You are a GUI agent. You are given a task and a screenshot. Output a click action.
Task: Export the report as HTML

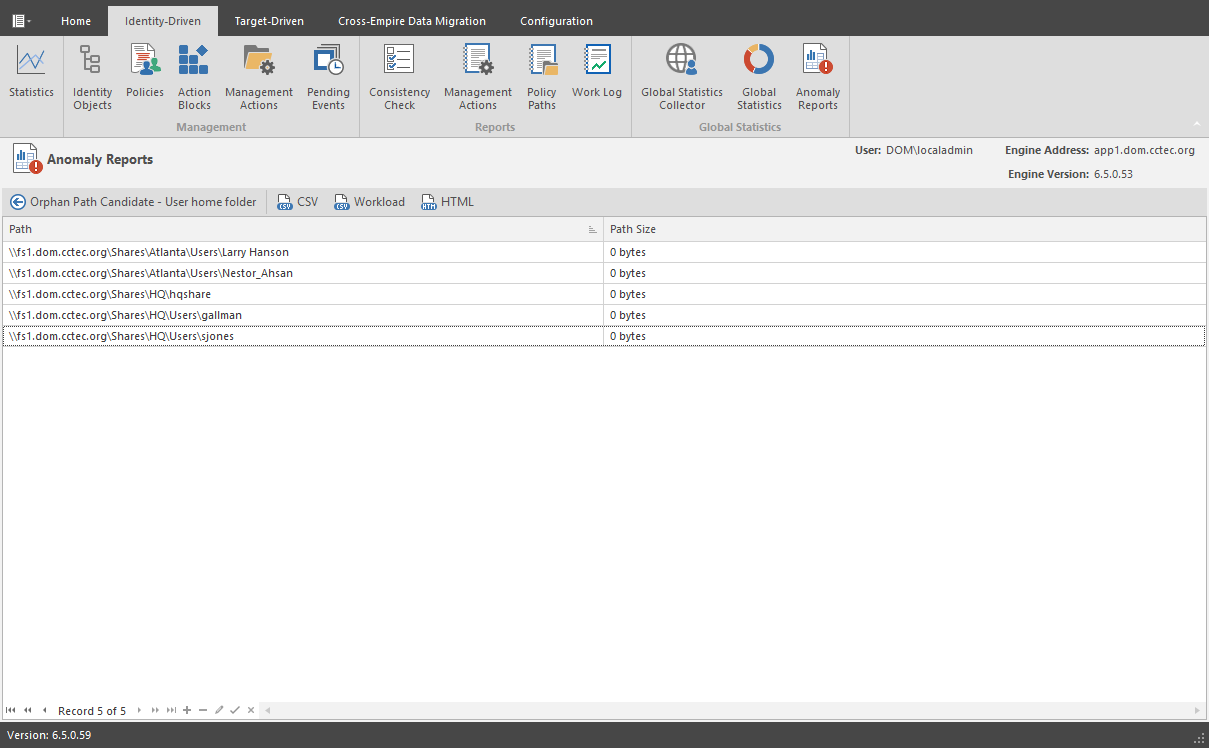click(447, 202)
